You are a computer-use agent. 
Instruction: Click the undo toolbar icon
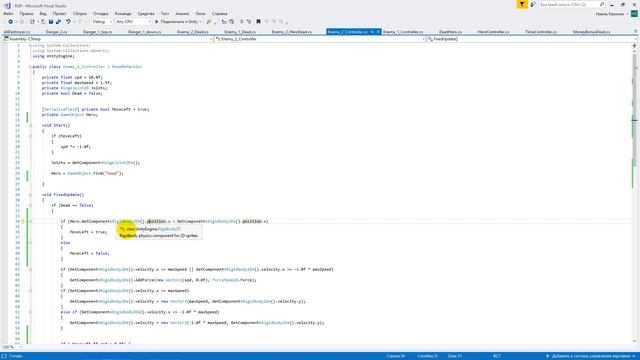coord(68,22)
